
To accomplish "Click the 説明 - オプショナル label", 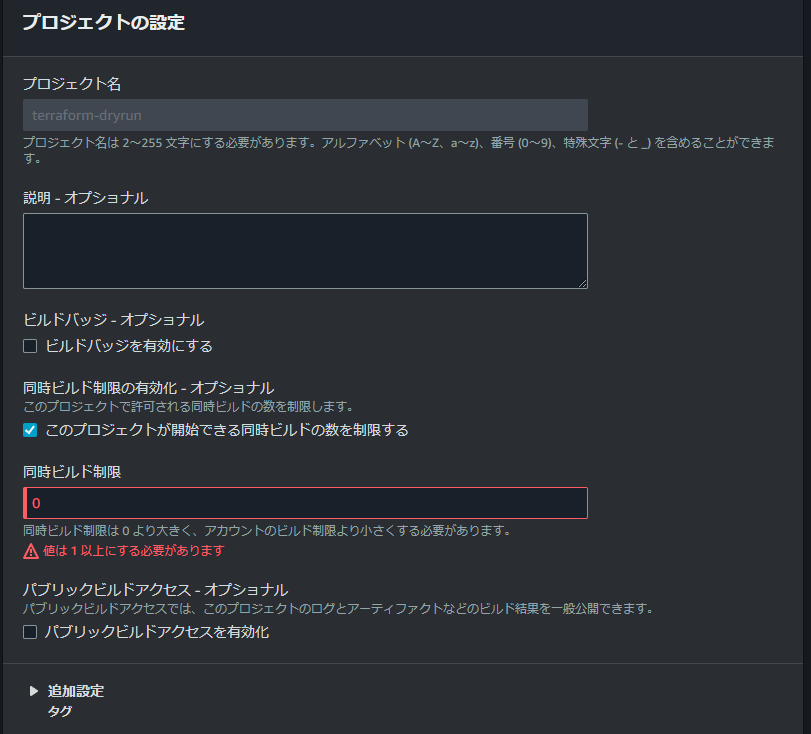I will (86, 198).
